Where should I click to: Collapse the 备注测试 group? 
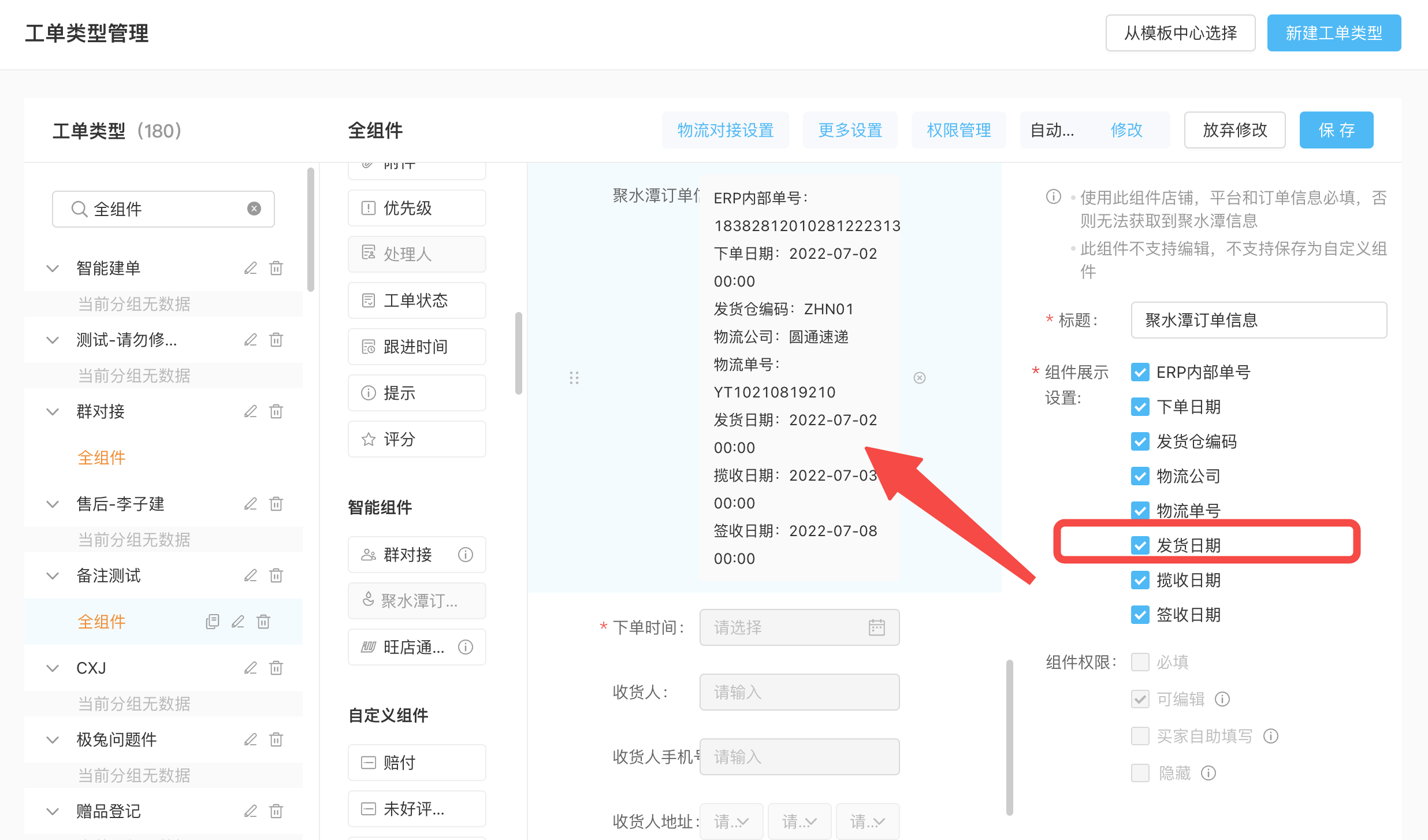coord(53,575)
